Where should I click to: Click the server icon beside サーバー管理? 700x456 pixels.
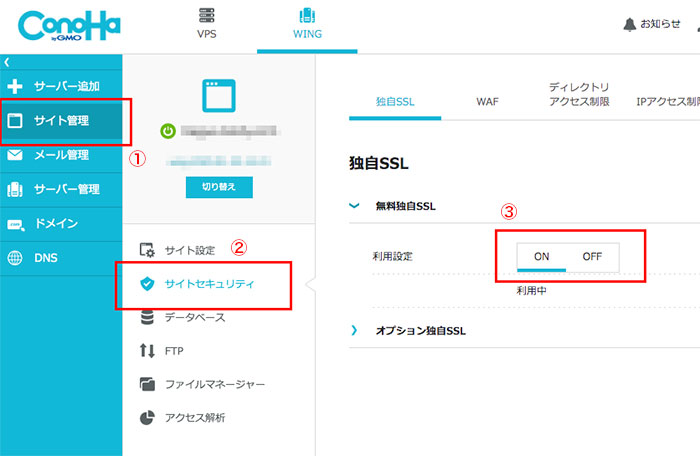pos(15,189)
